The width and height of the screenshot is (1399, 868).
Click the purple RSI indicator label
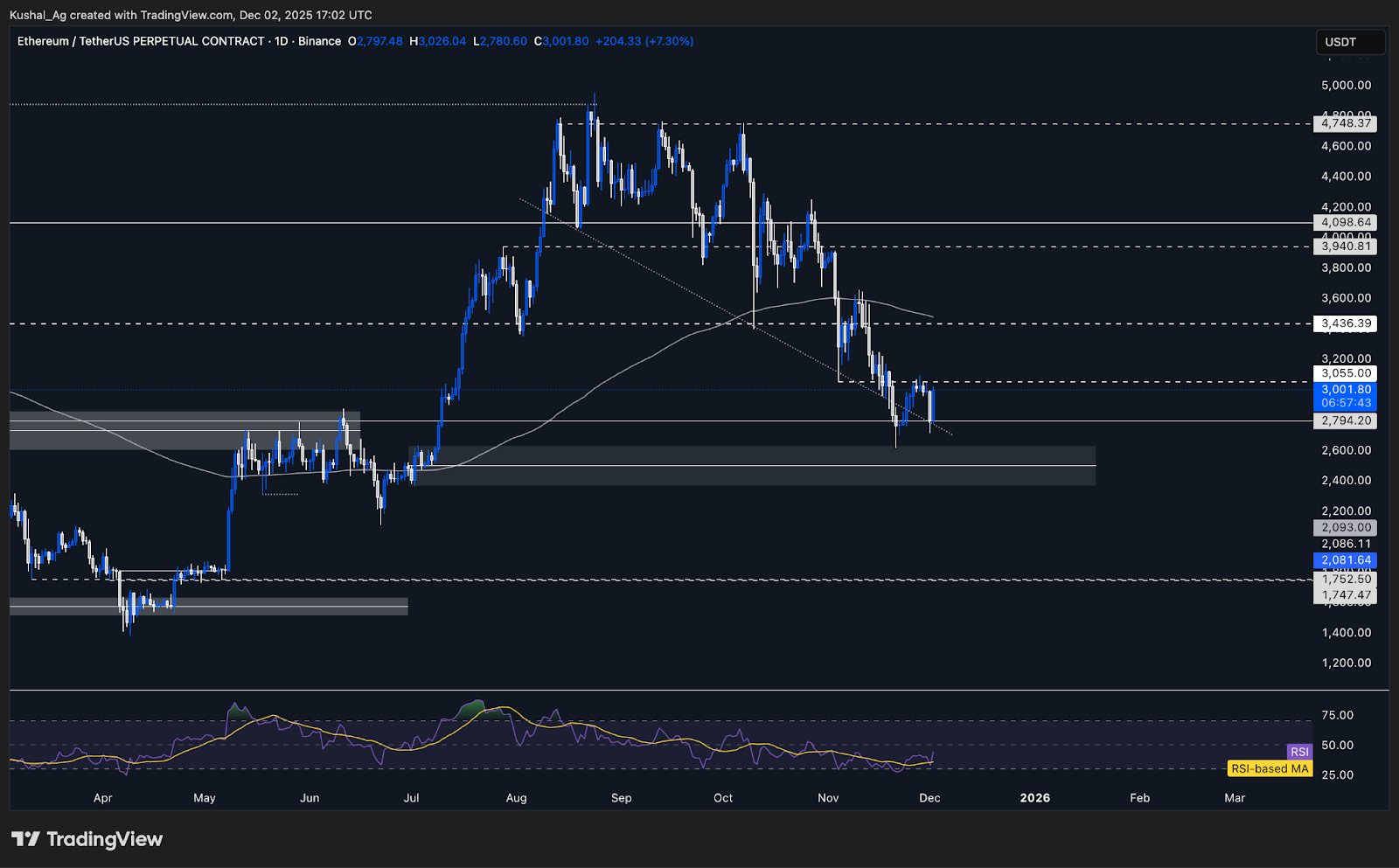pyautogui.click(x=1298, y=752)
